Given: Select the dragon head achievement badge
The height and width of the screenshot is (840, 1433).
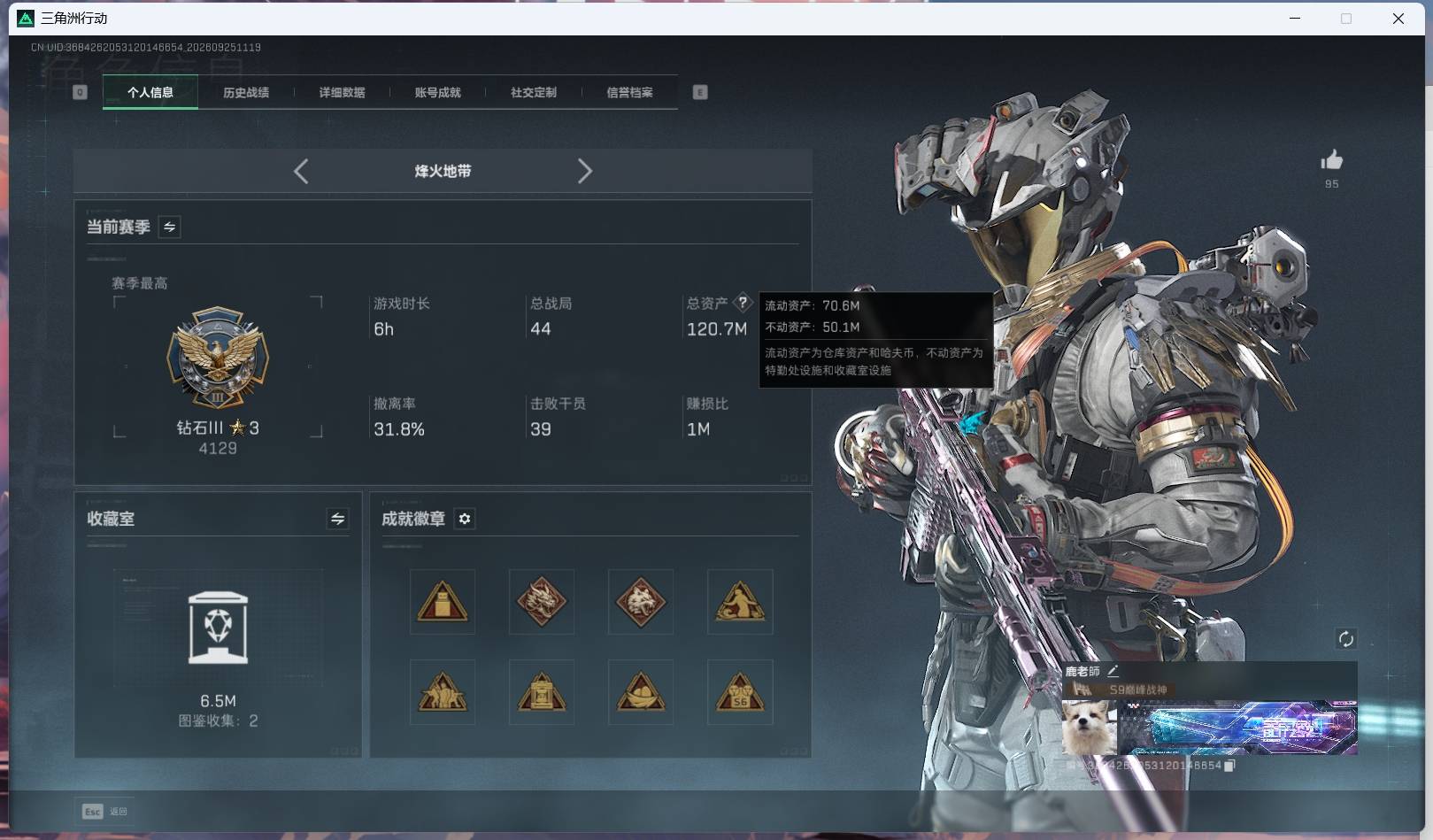Looking at the screenshot, I should (x=542, y=602).
